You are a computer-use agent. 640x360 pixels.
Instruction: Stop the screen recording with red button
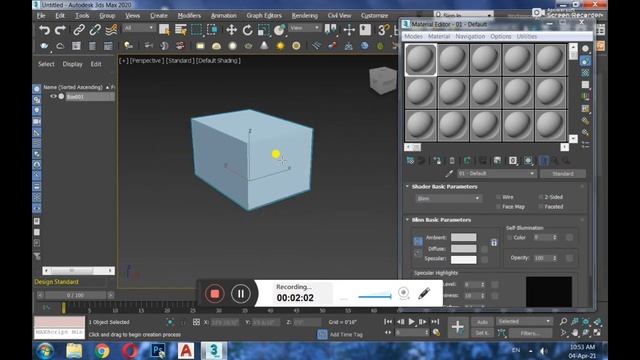pos(215,293)
